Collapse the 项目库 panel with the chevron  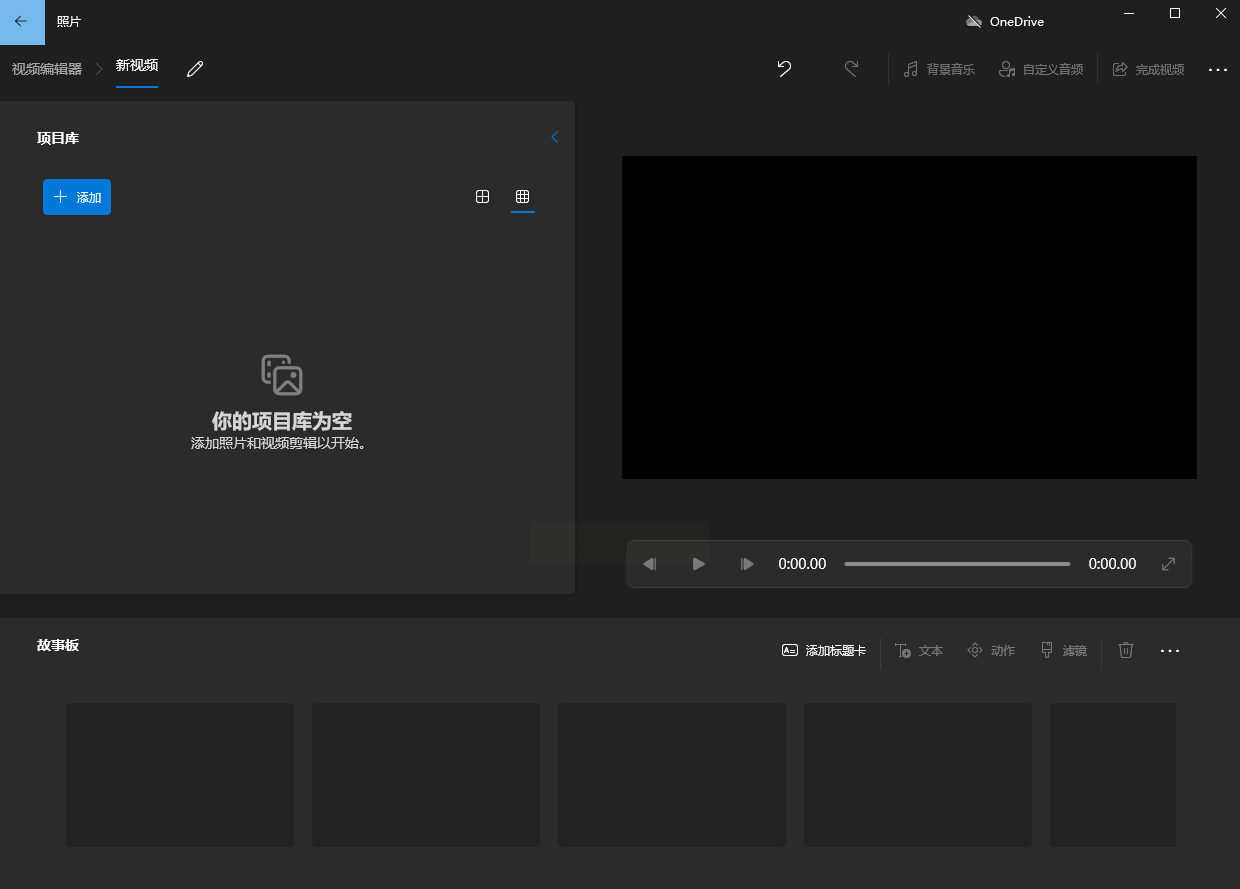click(555, 137)
